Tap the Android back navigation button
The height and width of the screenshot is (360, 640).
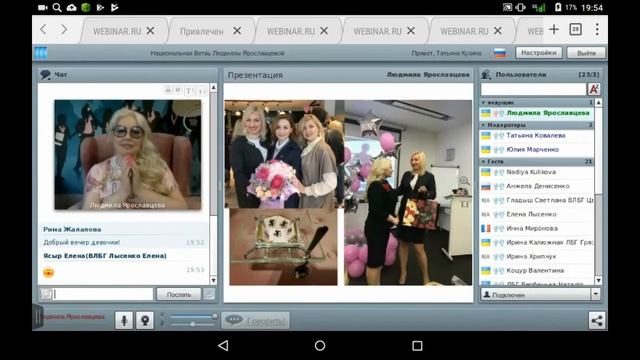tap(223, 346)
